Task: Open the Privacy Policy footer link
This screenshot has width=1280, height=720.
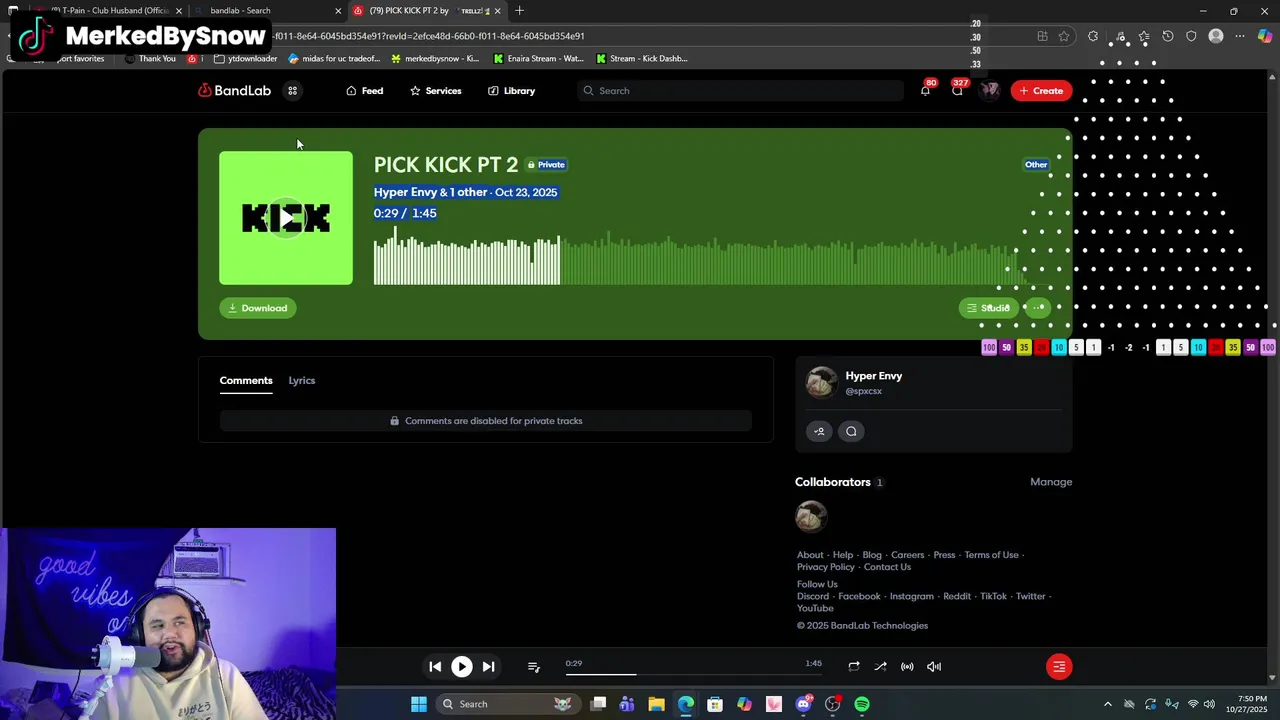Action: coord(826,567)
